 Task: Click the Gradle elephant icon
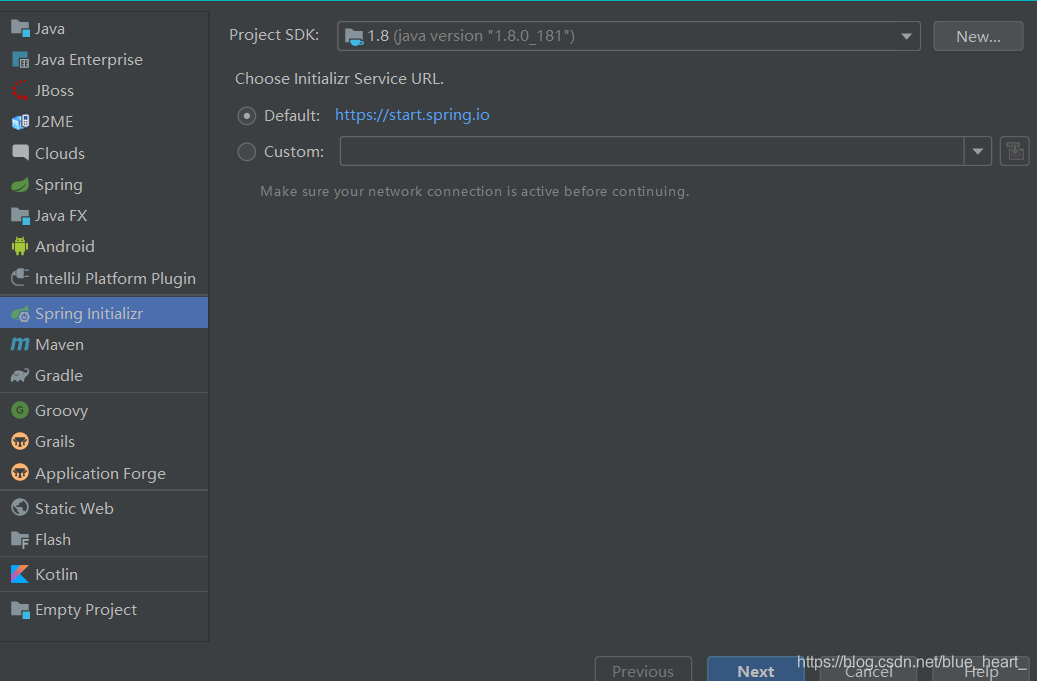pos(21,376)
